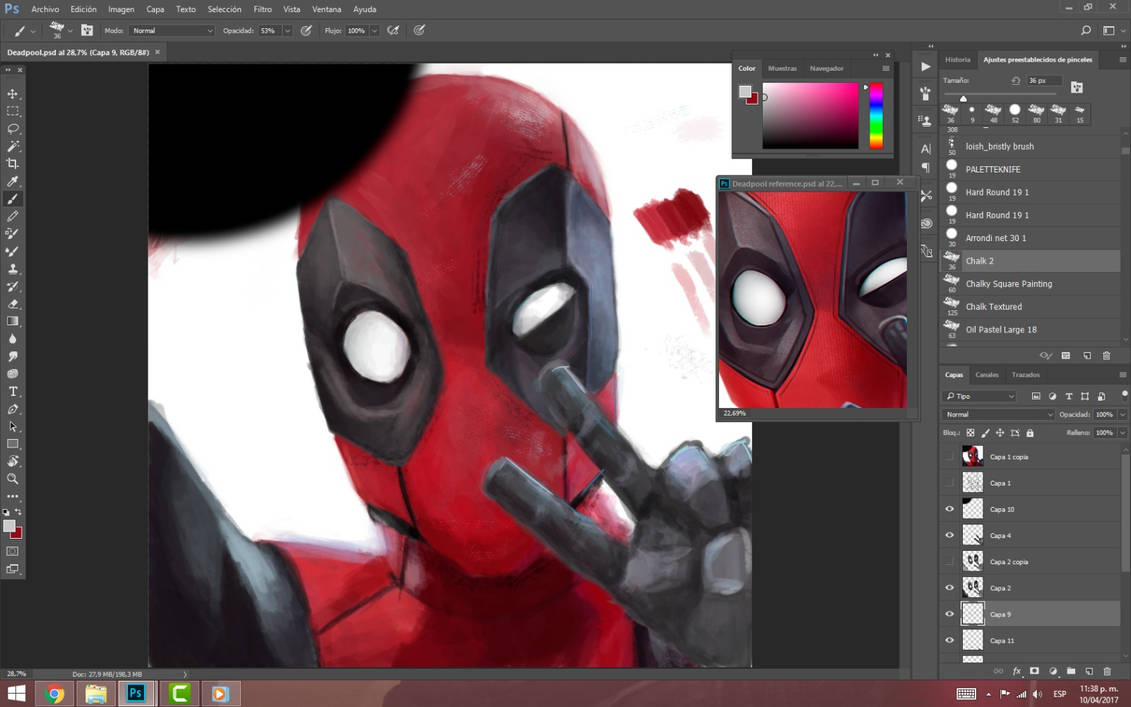Open the layer filter Tipo dropdown
Viewport: 1131px width, 707px height.
click(980, 396)
